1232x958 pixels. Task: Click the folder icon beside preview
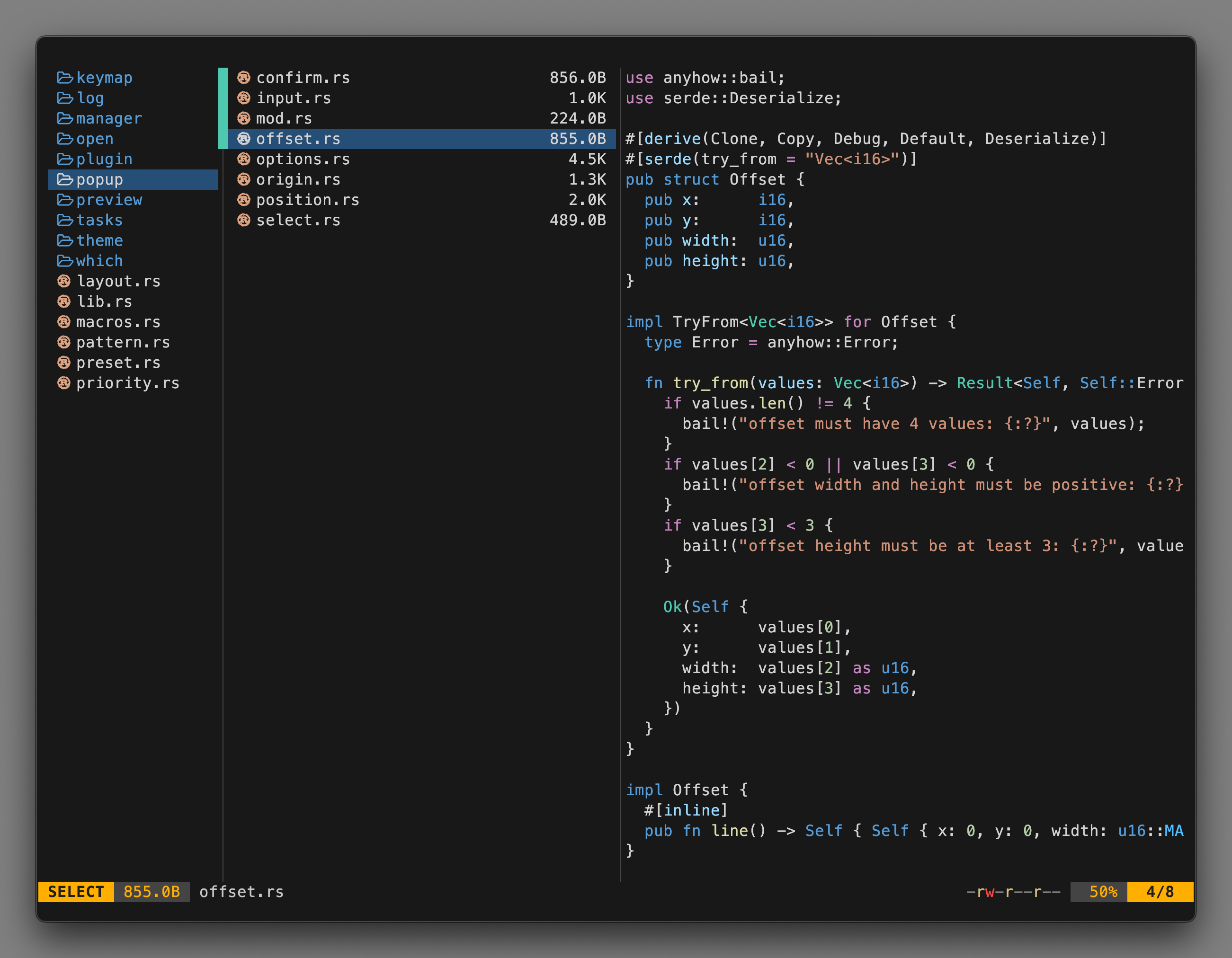point(64,200)
